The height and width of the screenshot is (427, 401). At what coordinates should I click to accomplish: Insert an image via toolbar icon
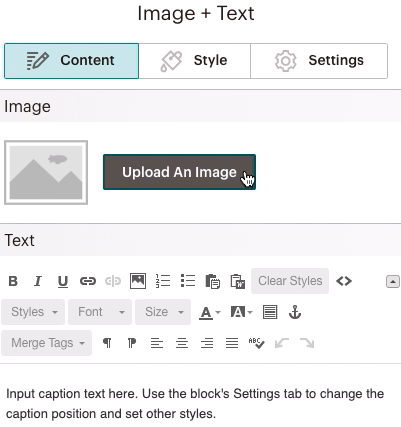138,281
